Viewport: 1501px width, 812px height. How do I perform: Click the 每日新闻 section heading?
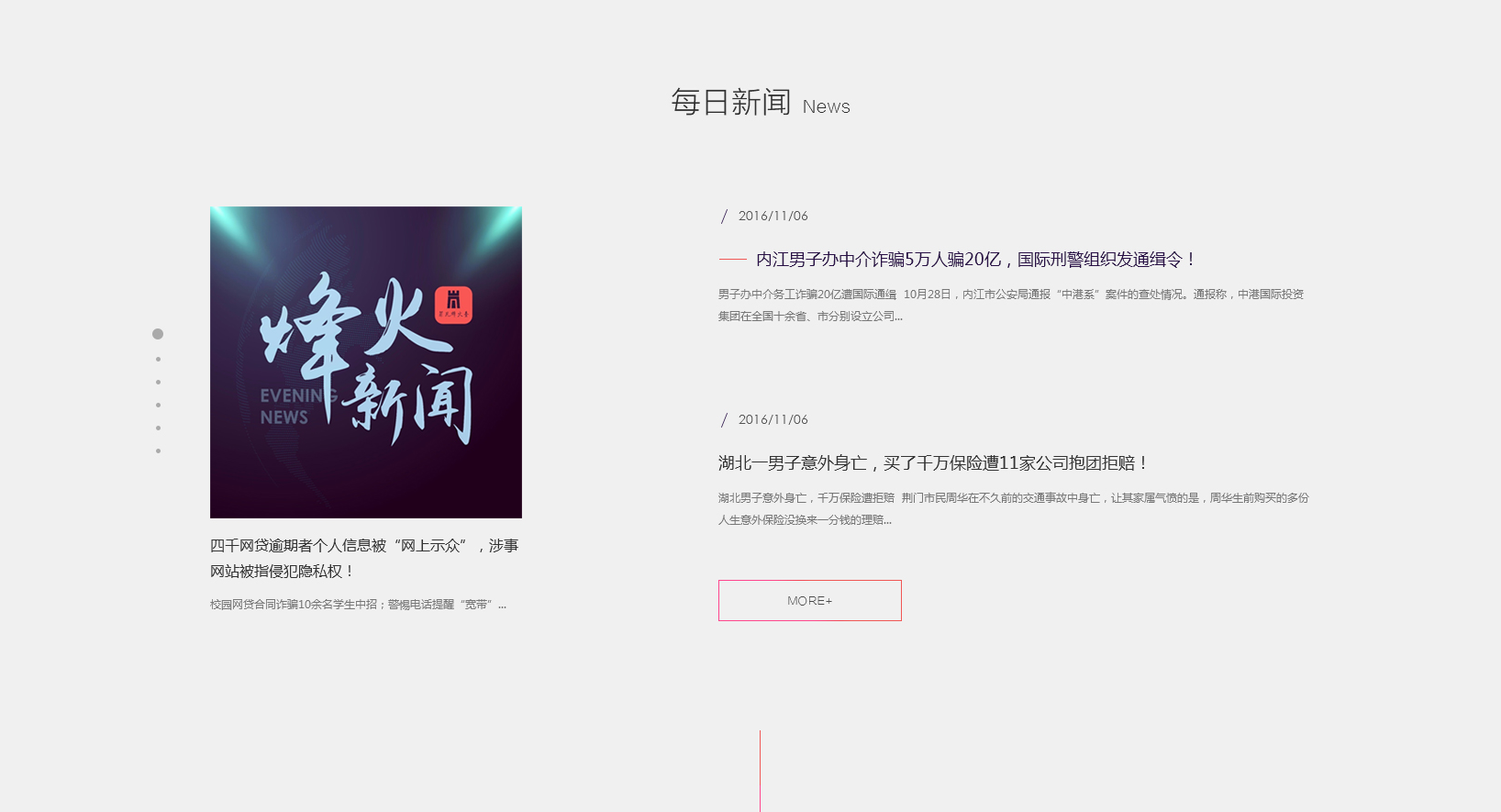[x=731, y=103]
